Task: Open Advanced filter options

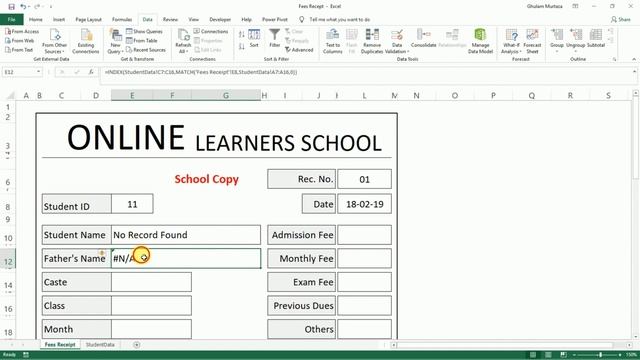Action: [x=299, y=50]
